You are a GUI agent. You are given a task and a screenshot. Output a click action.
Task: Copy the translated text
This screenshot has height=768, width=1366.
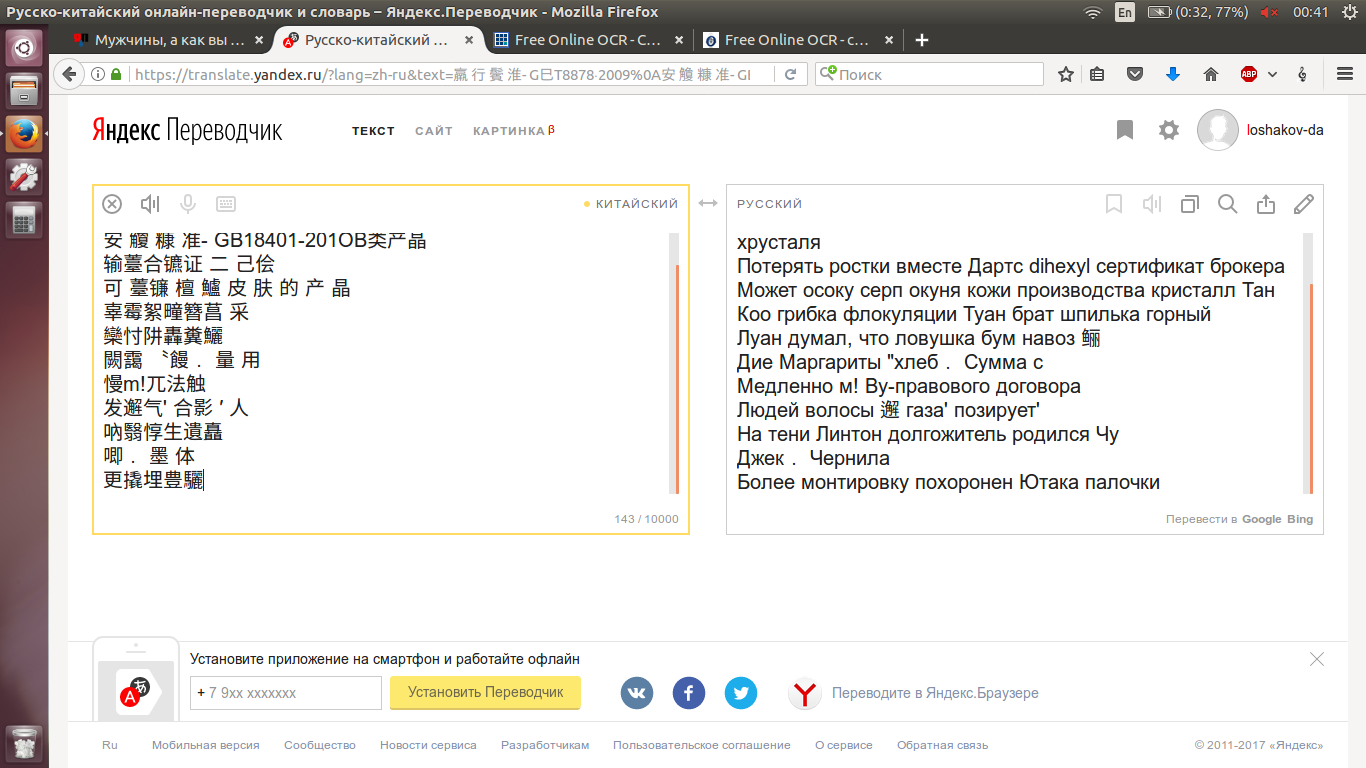tap(1190, 204)
